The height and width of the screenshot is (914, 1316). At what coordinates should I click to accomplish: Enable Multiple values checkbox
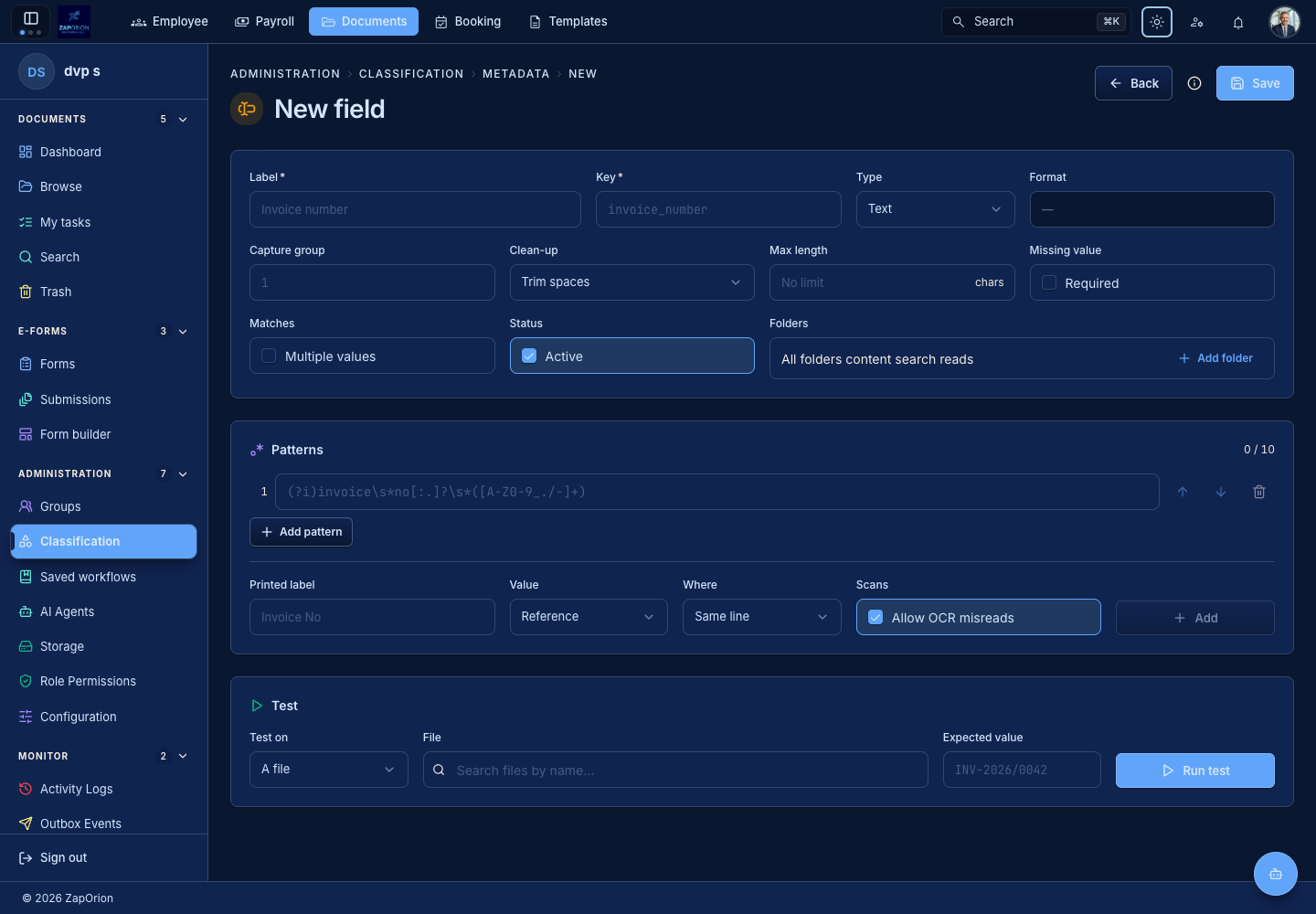pos(269,356)
